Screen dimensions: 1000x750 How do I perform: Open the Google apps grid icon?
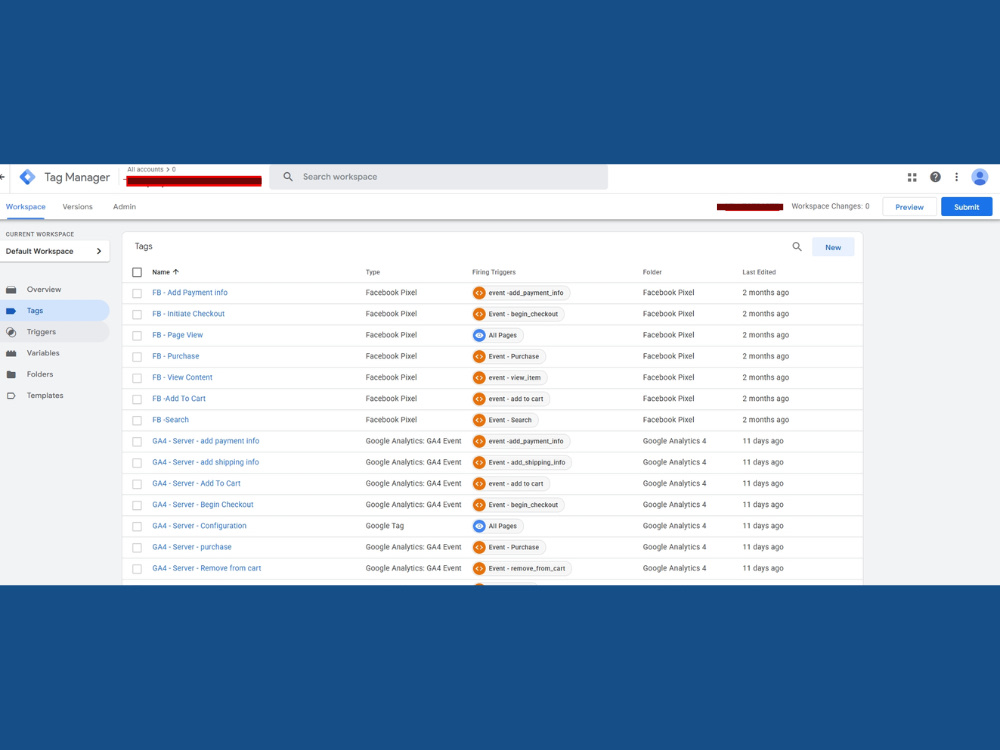[x=912, y=177]
